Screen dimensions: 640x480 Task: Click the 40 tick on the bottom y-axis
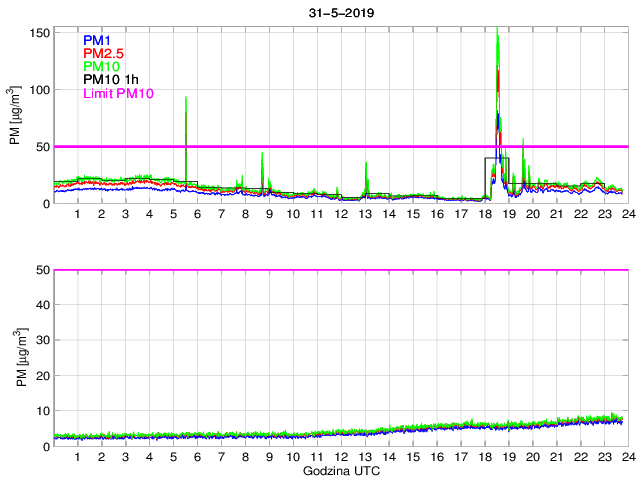click(42, 305)
